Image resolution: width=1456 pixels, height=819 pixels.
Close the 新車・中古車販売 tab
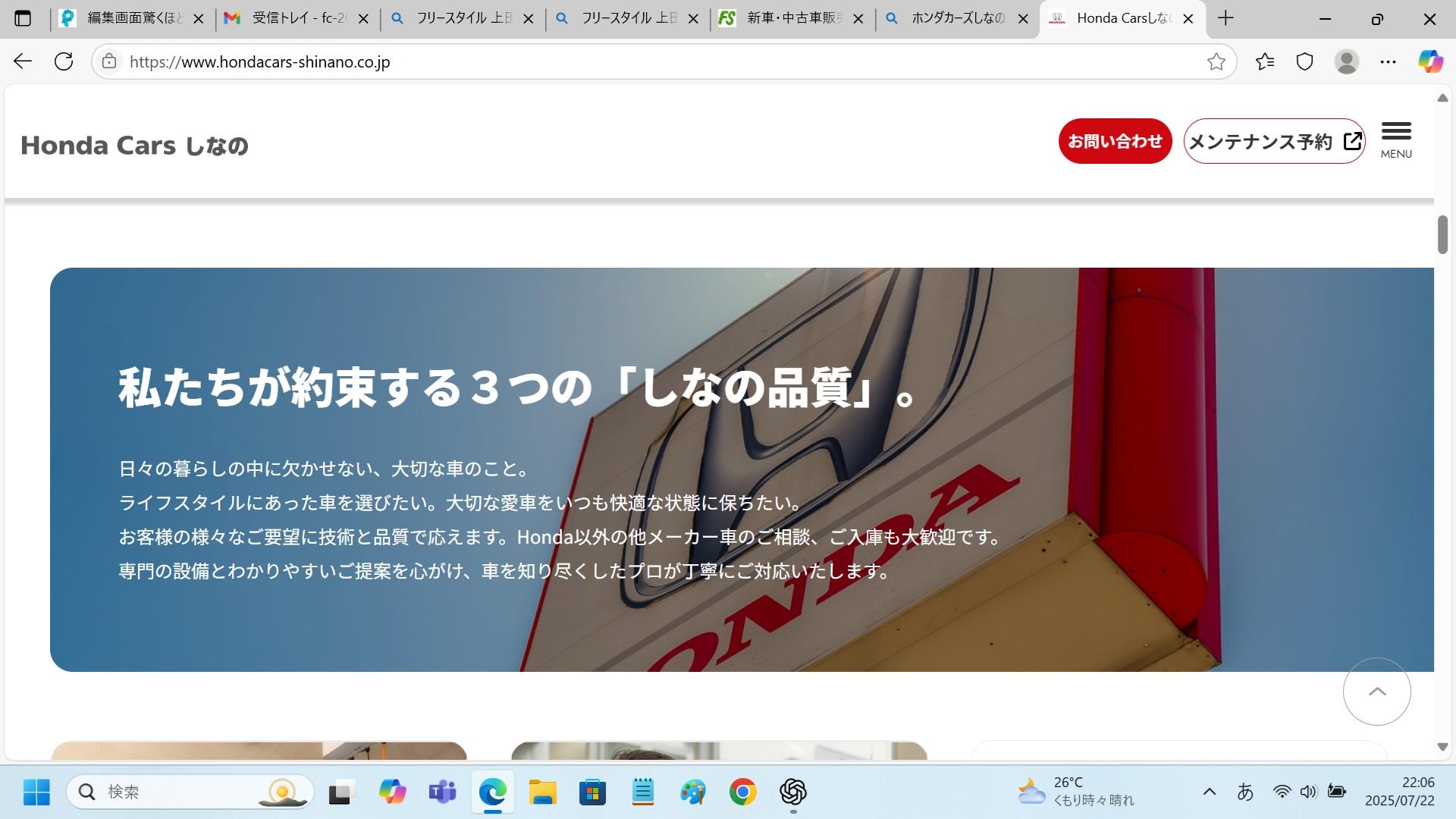858,19
